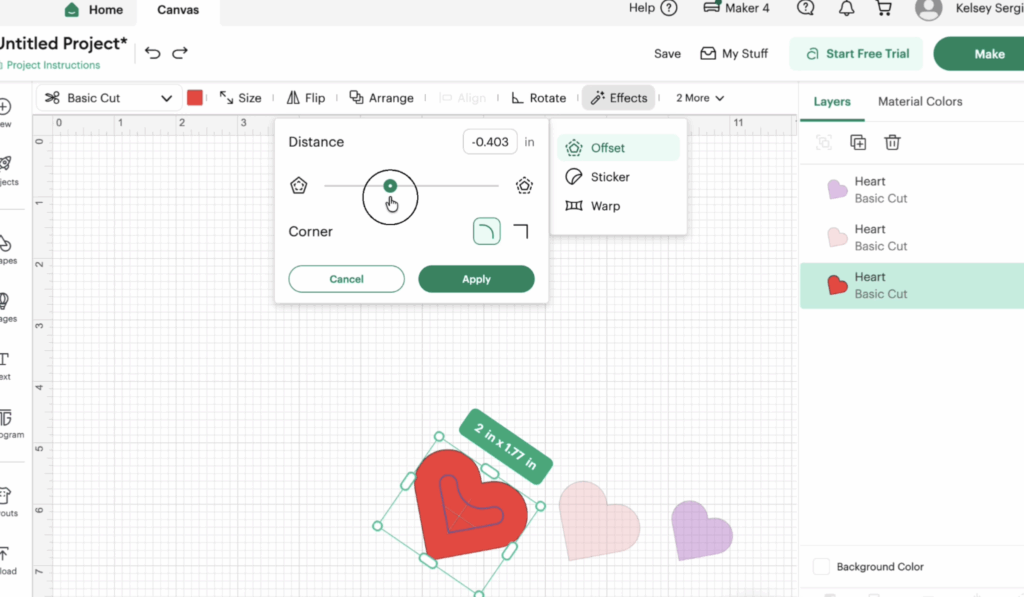Click the purple heart on canvas

click(x=701, y=530)
